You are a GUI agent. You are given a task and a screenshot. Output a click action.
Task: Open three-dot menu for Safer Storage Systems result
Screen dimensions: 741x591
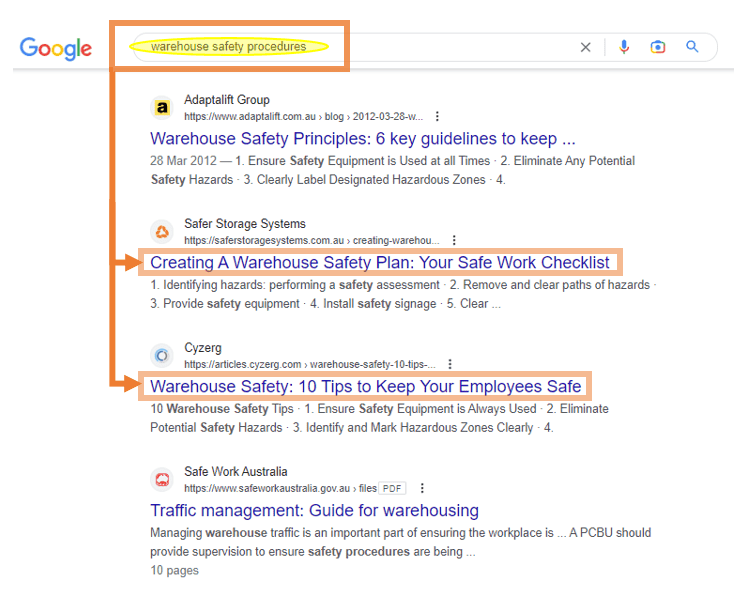454,240
